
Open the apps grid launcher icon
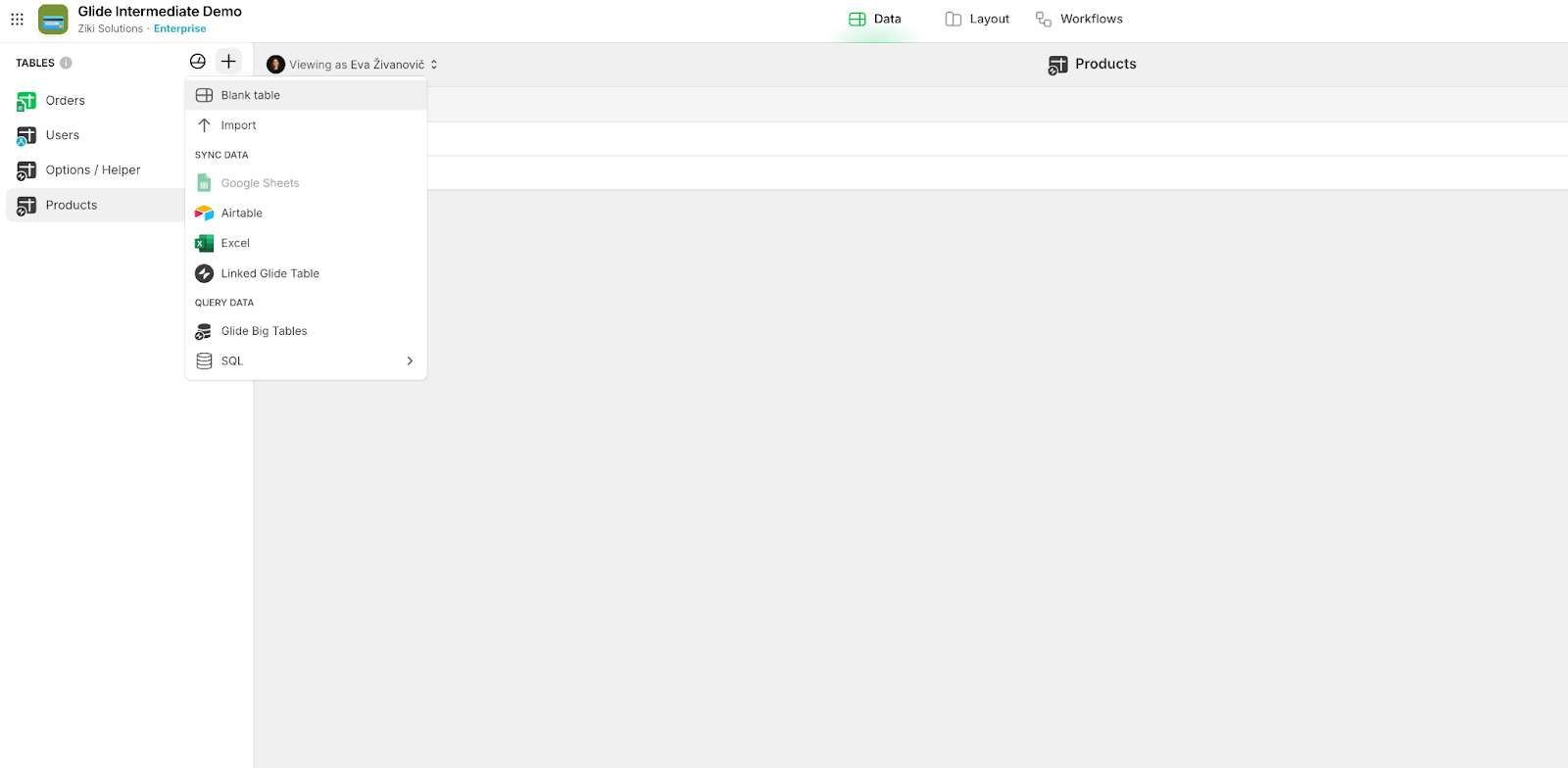[x=17, y=19]
